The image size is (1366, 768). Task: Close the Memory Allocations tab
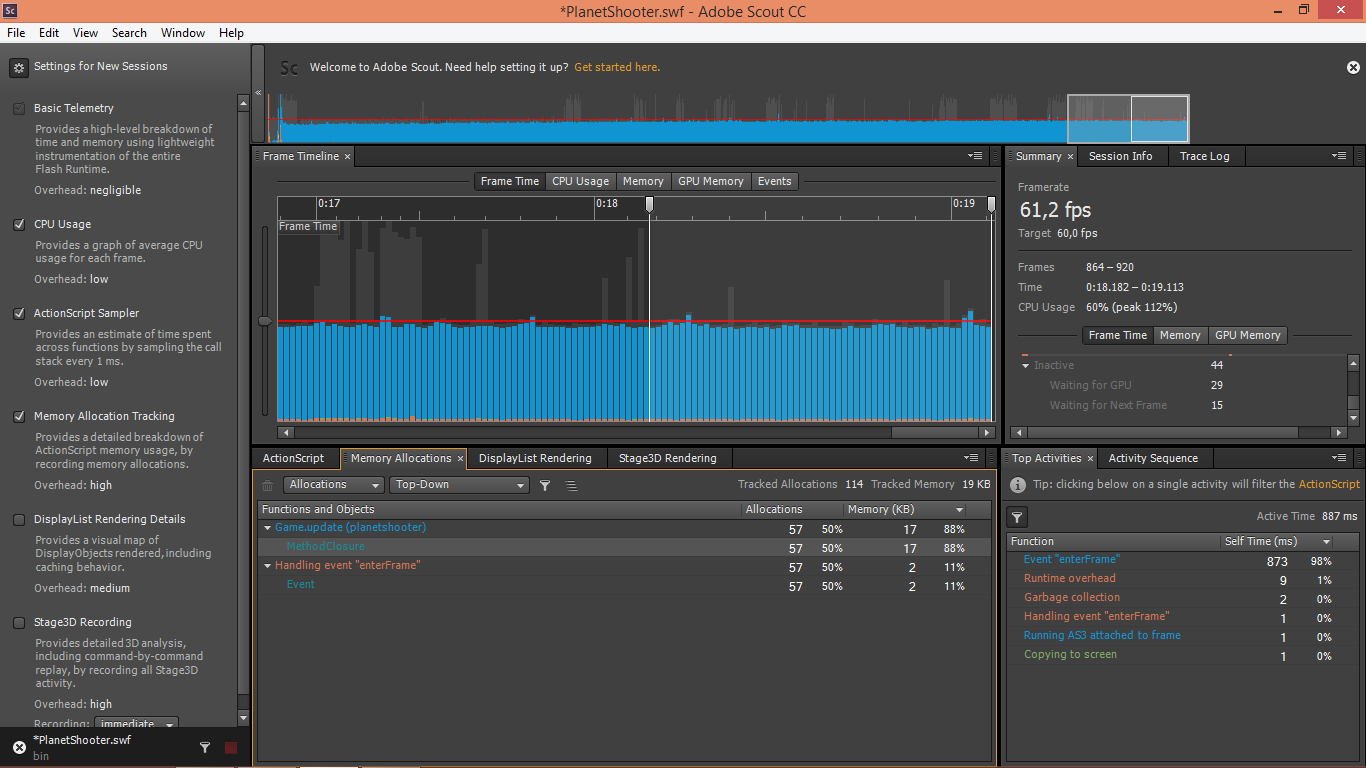click(461, 458)
